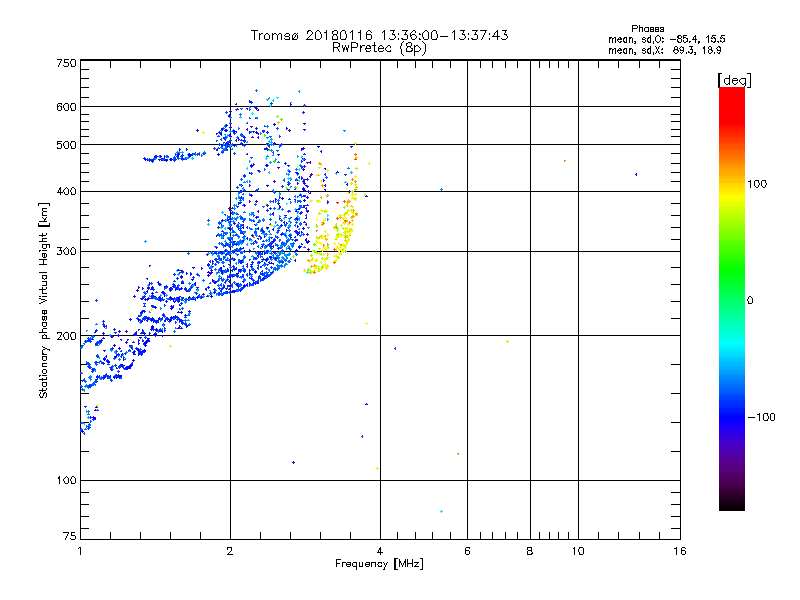Click the x-axis tick label '2'
The width and height of the screenshot is (800, 600).
230,551
